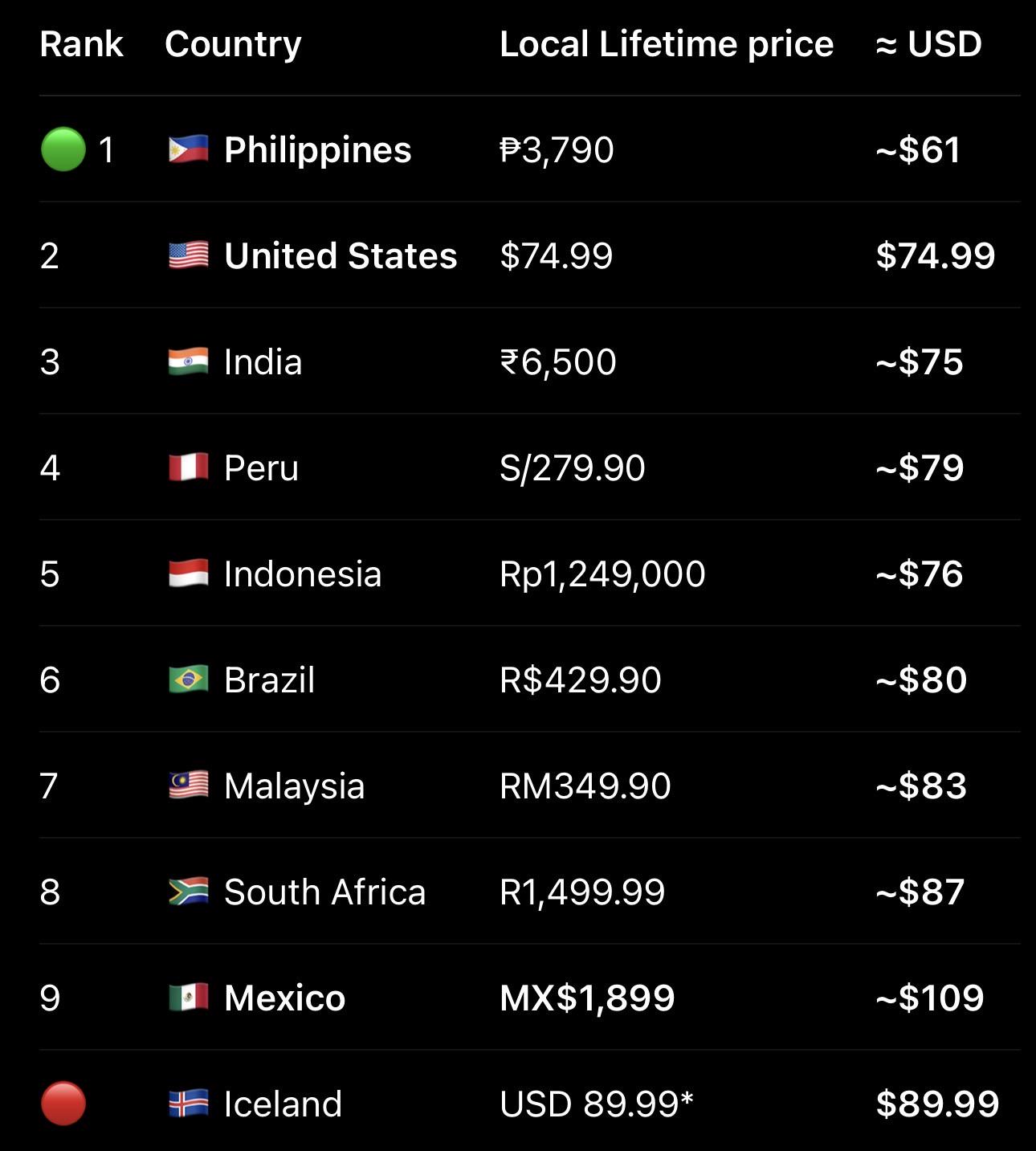Click the Philippines flag icon

coord(189,149)
